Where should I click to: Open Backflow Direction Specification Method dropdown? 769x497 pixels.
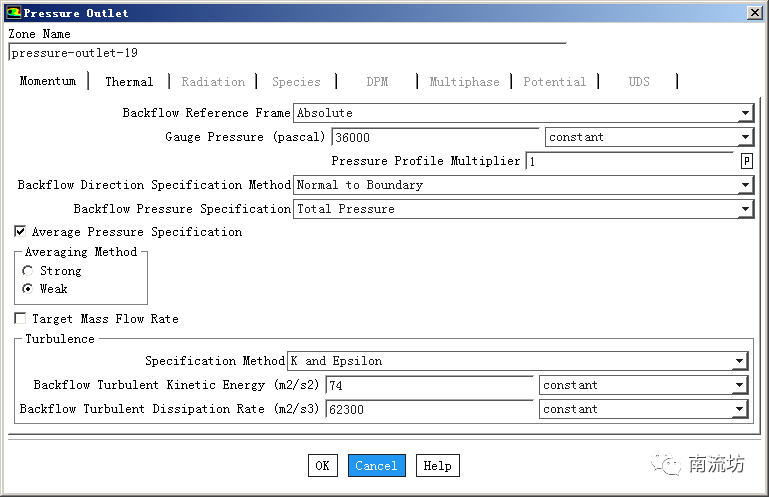[x=745, y=186]
